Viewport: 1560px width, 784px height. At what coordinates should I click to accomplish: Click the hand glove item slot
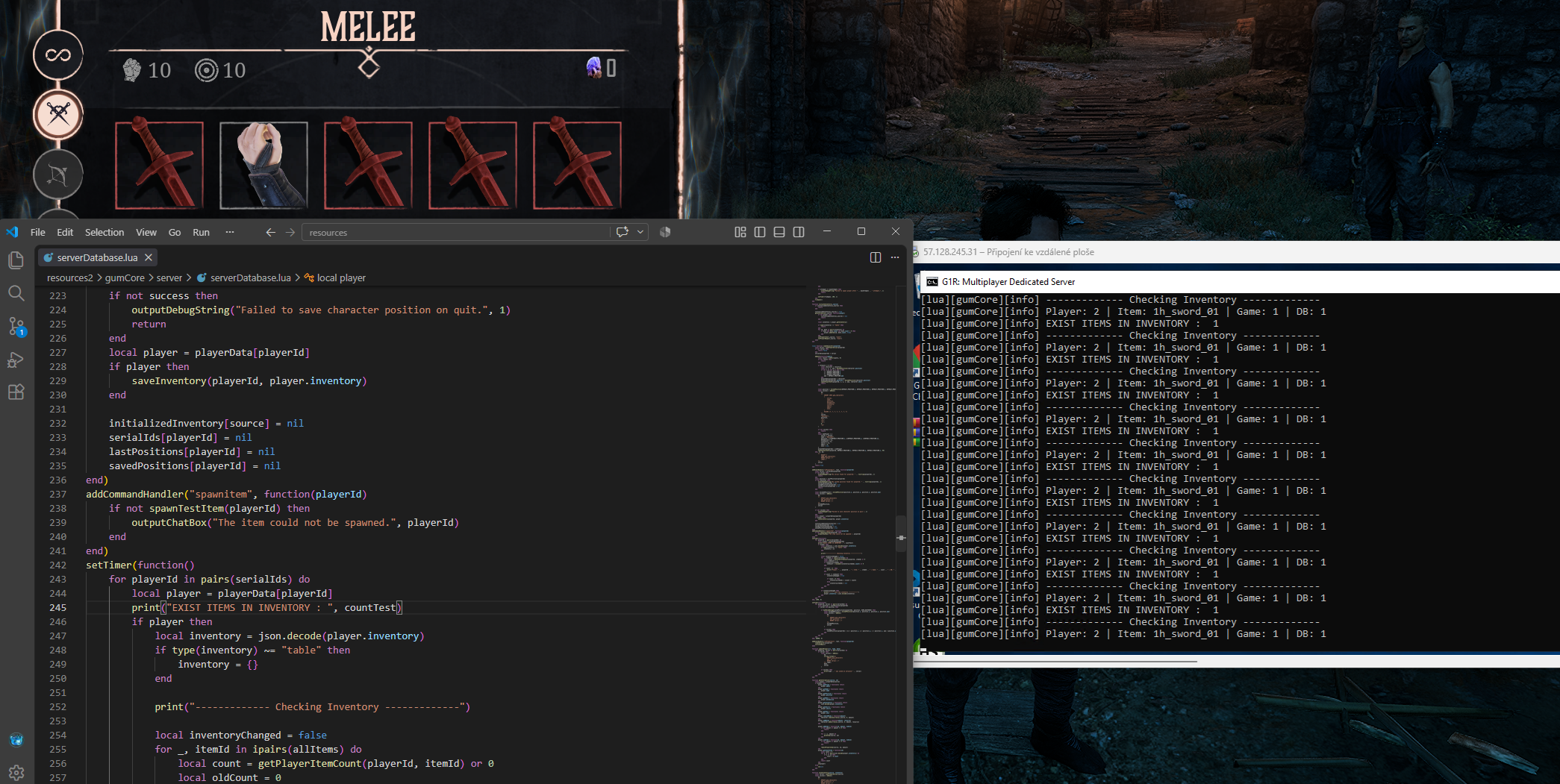[x=263, y=165]
